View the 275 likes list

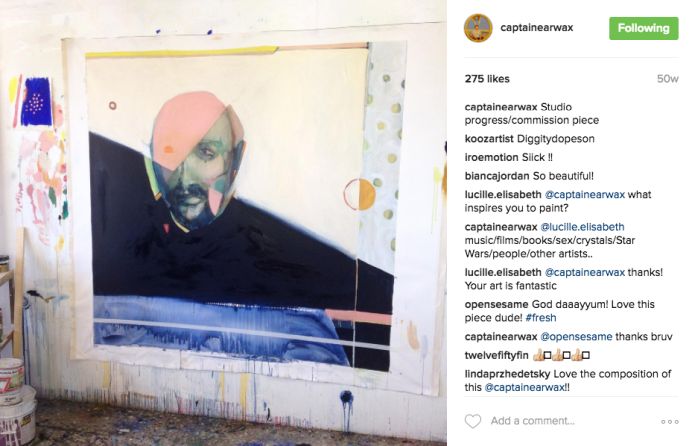pyautogui.click(x=487, y=79)
